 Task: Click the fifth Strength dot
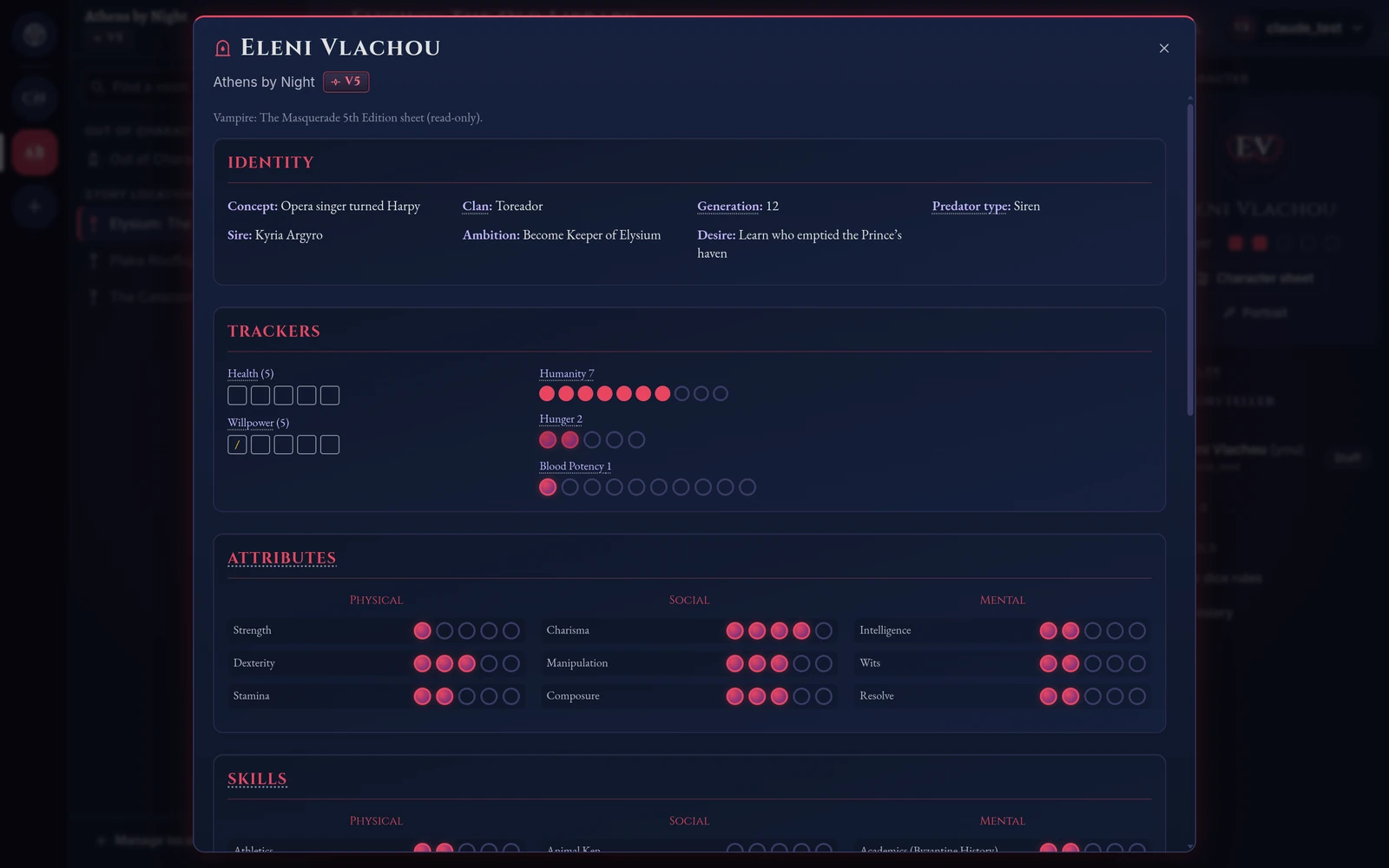coord(511,630)
